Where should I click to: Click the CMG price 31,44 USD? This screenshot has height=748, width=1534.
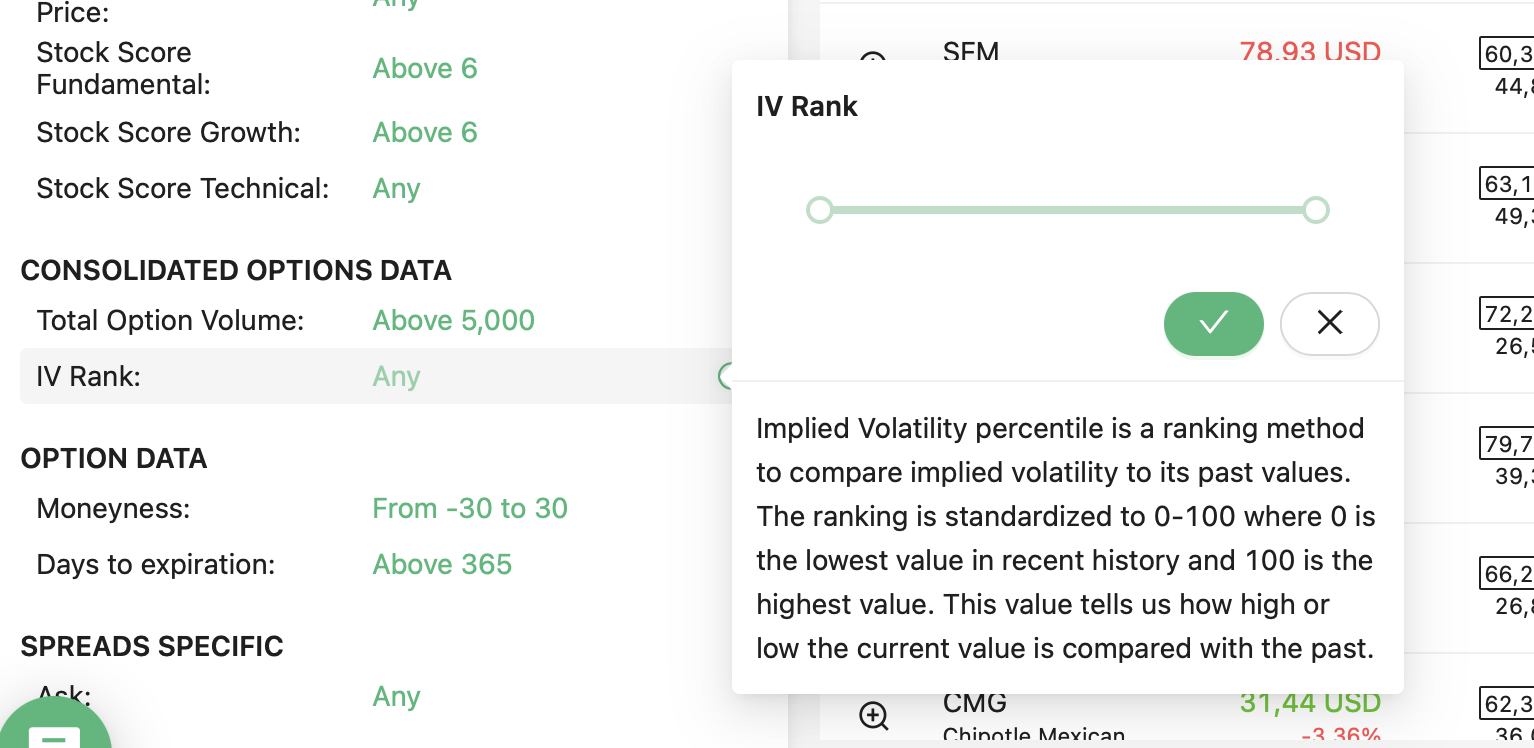click(x=1310, y=703)
